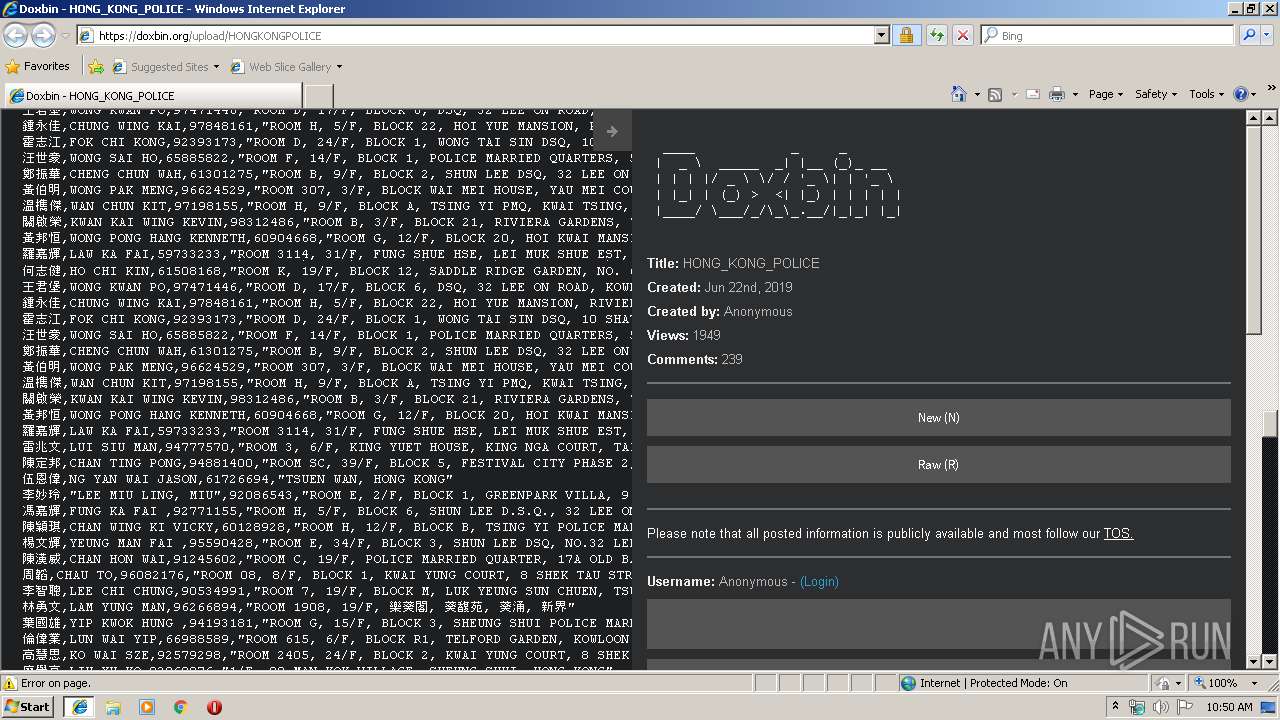The width and height of the screenshot is (1280, 720).
Task: Open the Favorites center
Action: click(x=38, y=67)
